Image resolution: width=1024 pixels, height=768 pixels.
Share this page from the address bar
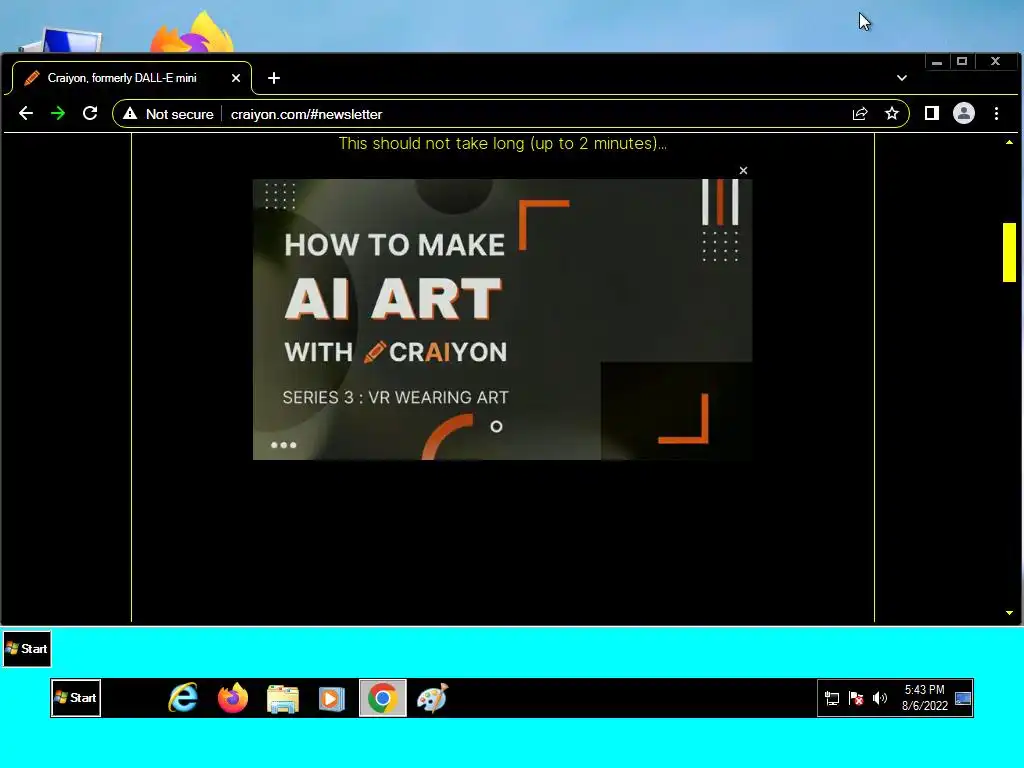point(860,114)
